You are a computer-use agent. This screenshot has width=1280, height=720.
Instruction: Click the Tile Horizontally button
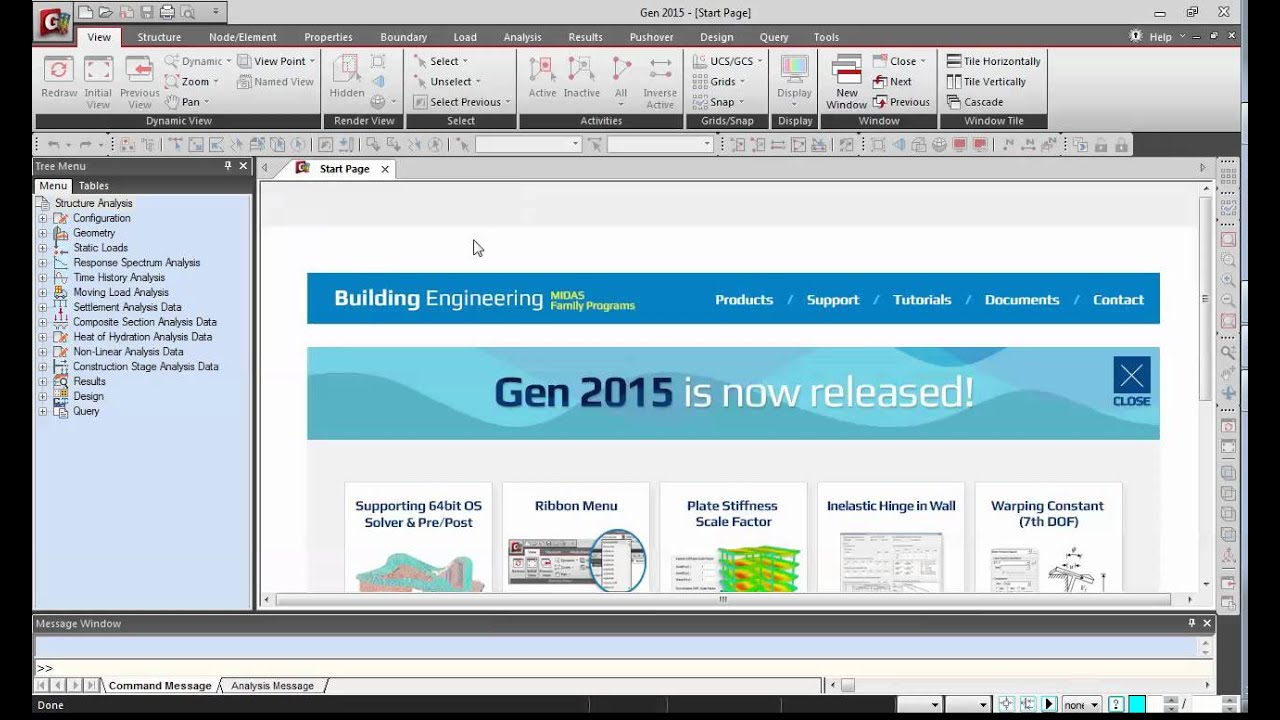993,61
